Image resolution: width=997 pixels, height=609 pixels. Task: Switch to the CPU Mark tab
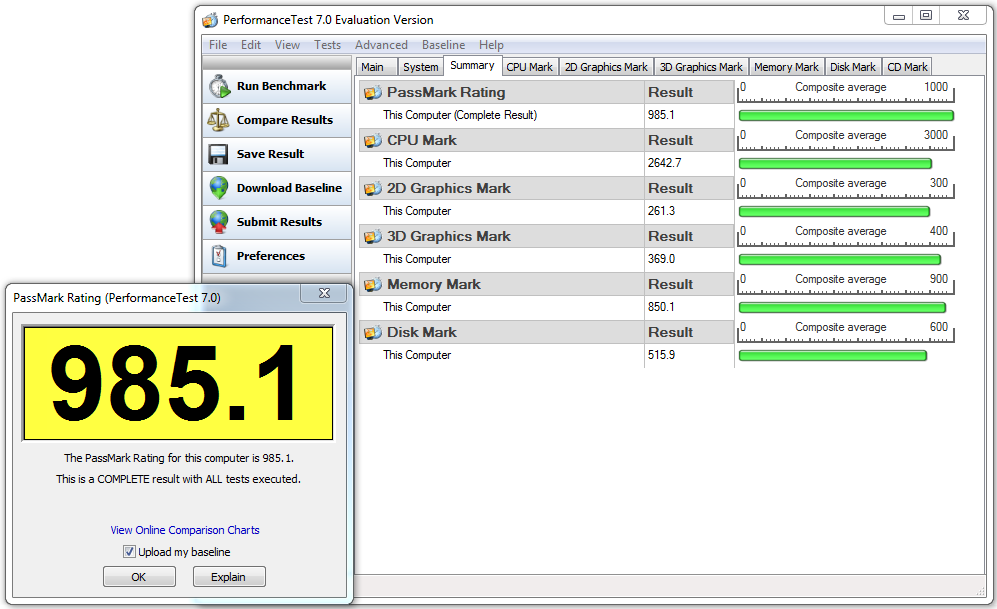pyautogui.click(x=530, y=67)
